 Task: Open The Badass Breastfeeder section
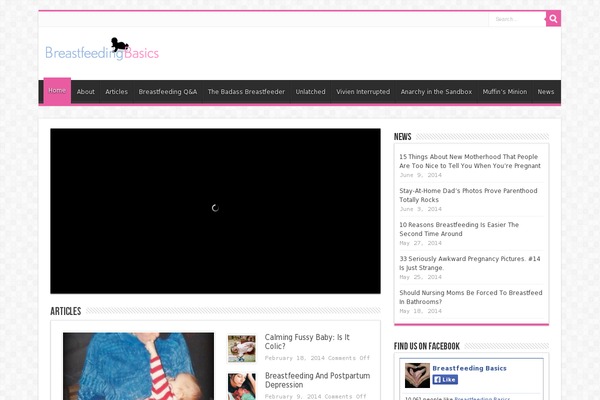246,92
